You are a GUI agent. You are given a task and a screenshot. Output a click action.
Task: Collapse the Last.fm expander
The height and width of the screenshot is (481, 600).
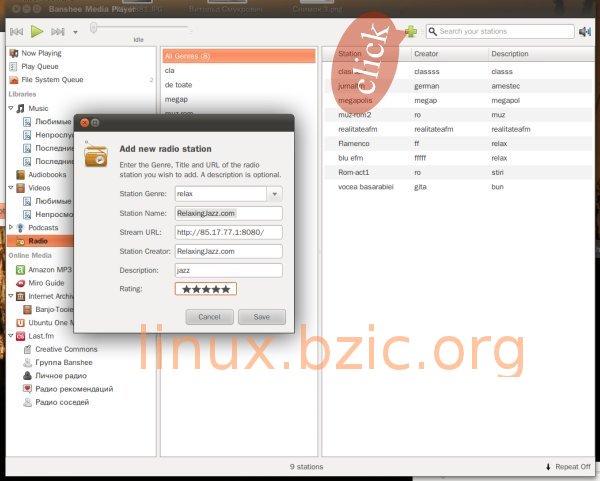tap(11, 336)
